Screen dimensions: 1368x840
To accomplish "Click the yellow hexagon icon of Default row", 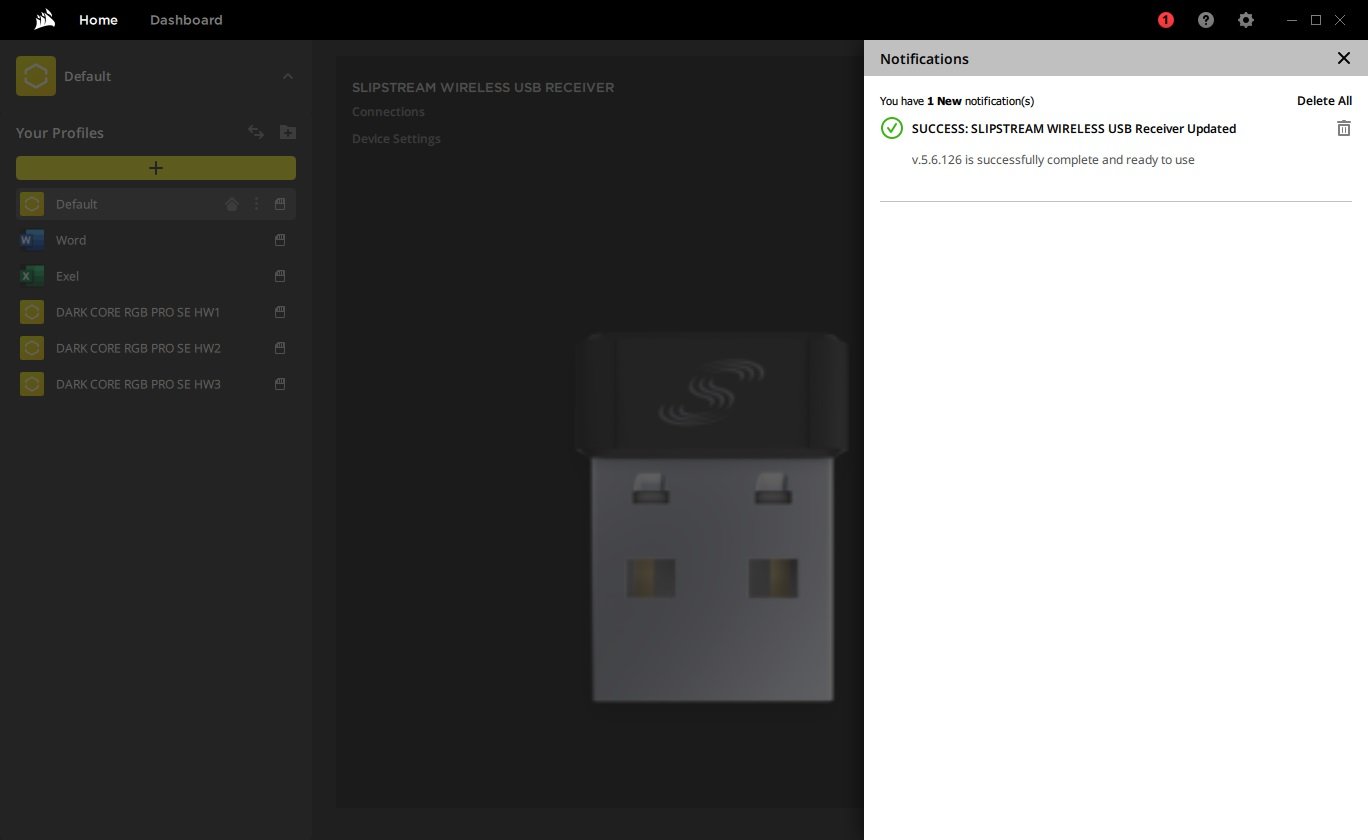I will 32,204.
